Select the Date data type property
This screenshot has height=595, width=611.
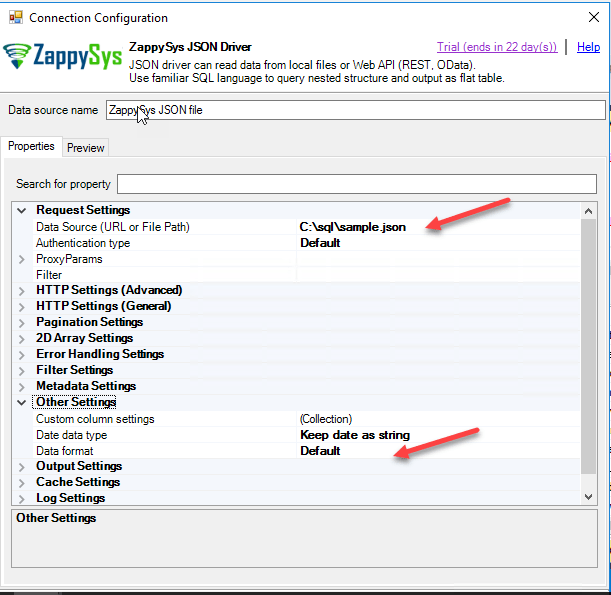pos(71,435)
